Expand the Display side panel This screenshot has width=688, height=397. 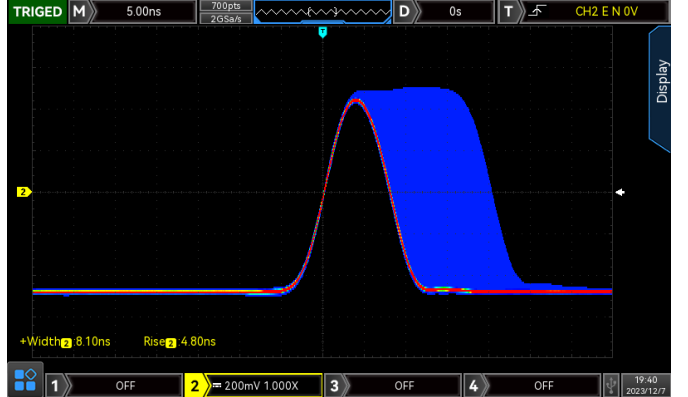[x=660, y=88]
